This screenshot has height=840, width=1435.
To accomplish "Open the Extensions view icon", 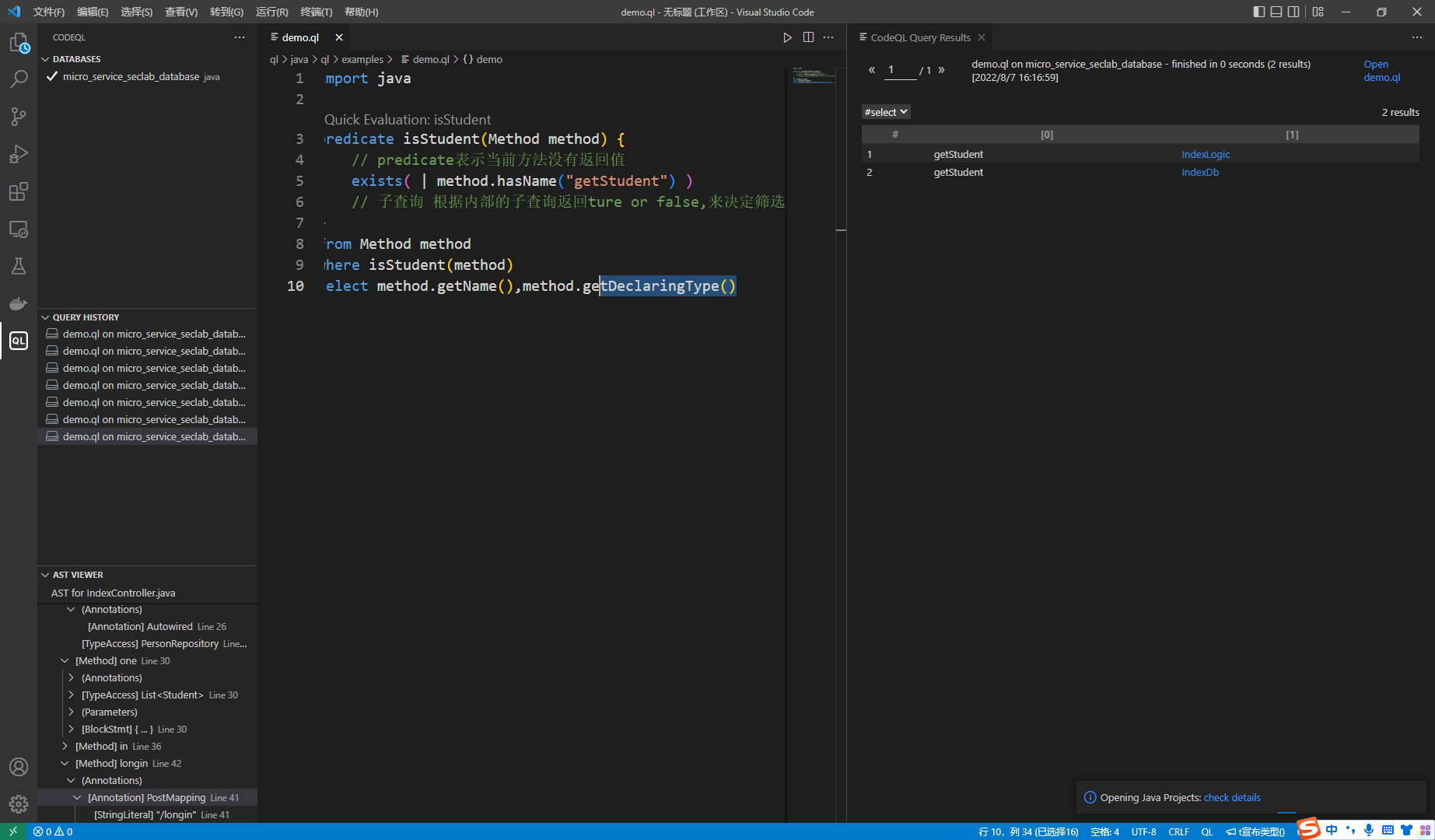I will [x=19, y=191].
